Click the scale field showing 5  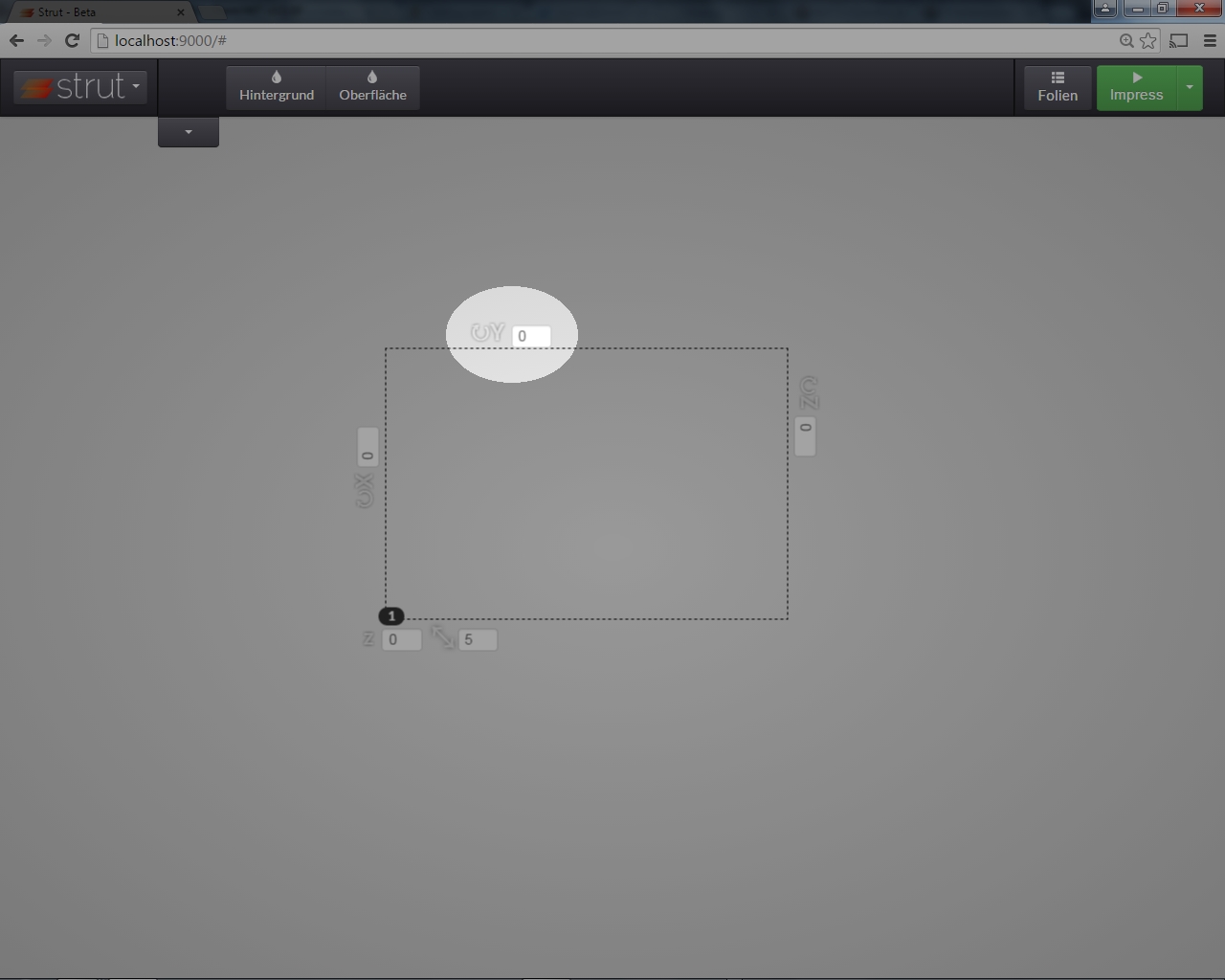click(x=478, y=639)
